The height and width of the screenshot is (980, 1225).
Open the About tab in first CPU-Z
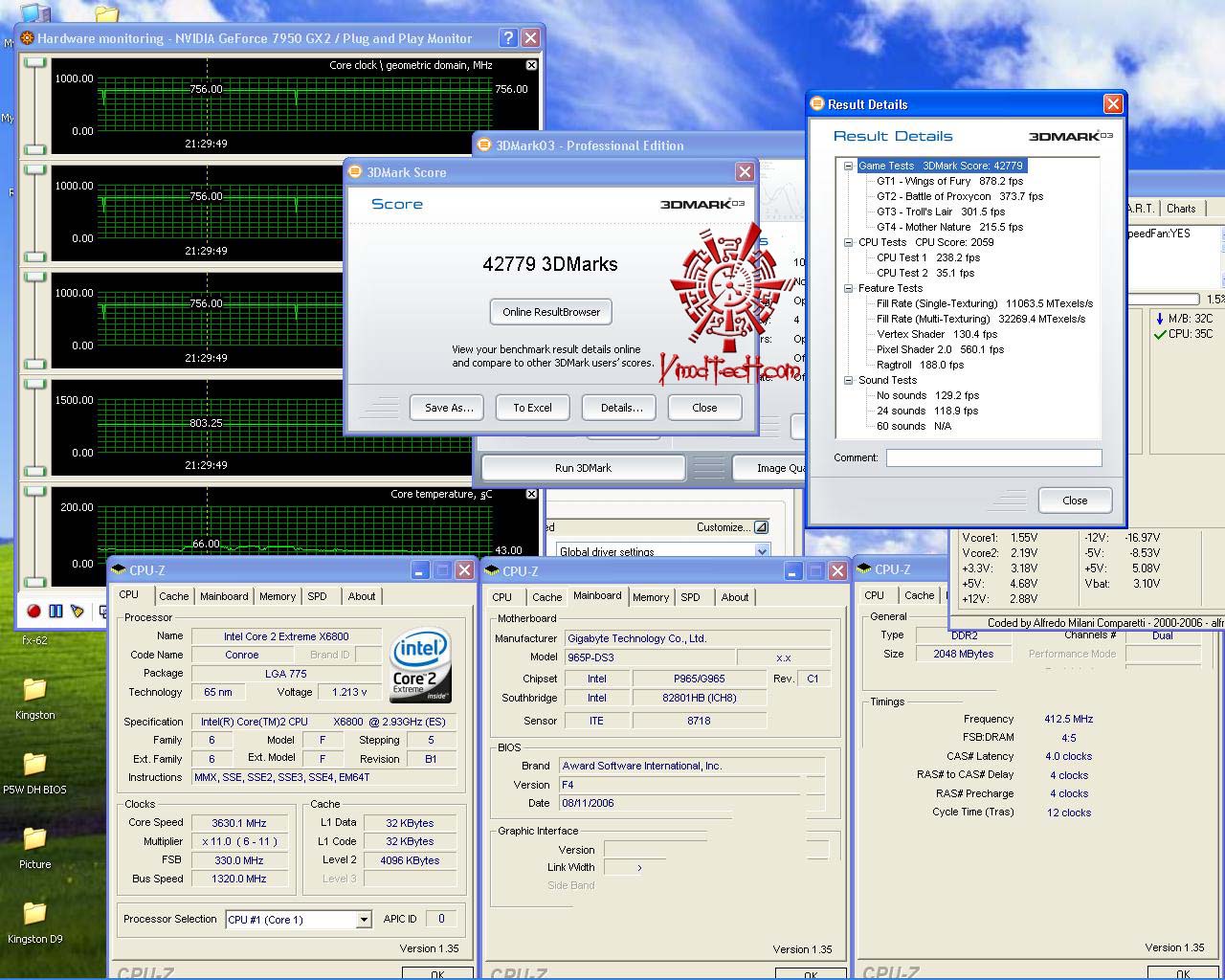tap(362, 596)
